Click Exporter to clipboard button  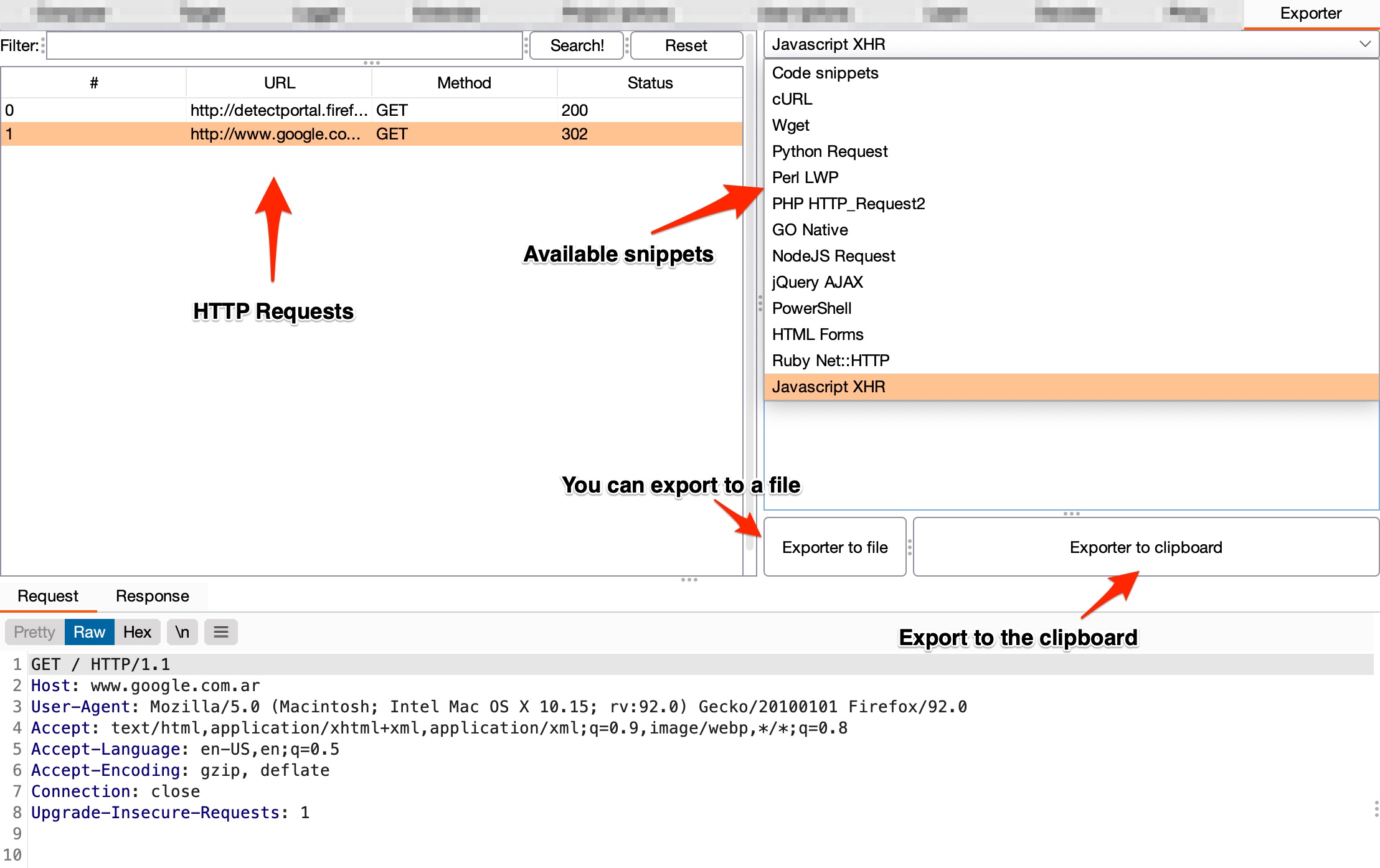click(1145, 547)
